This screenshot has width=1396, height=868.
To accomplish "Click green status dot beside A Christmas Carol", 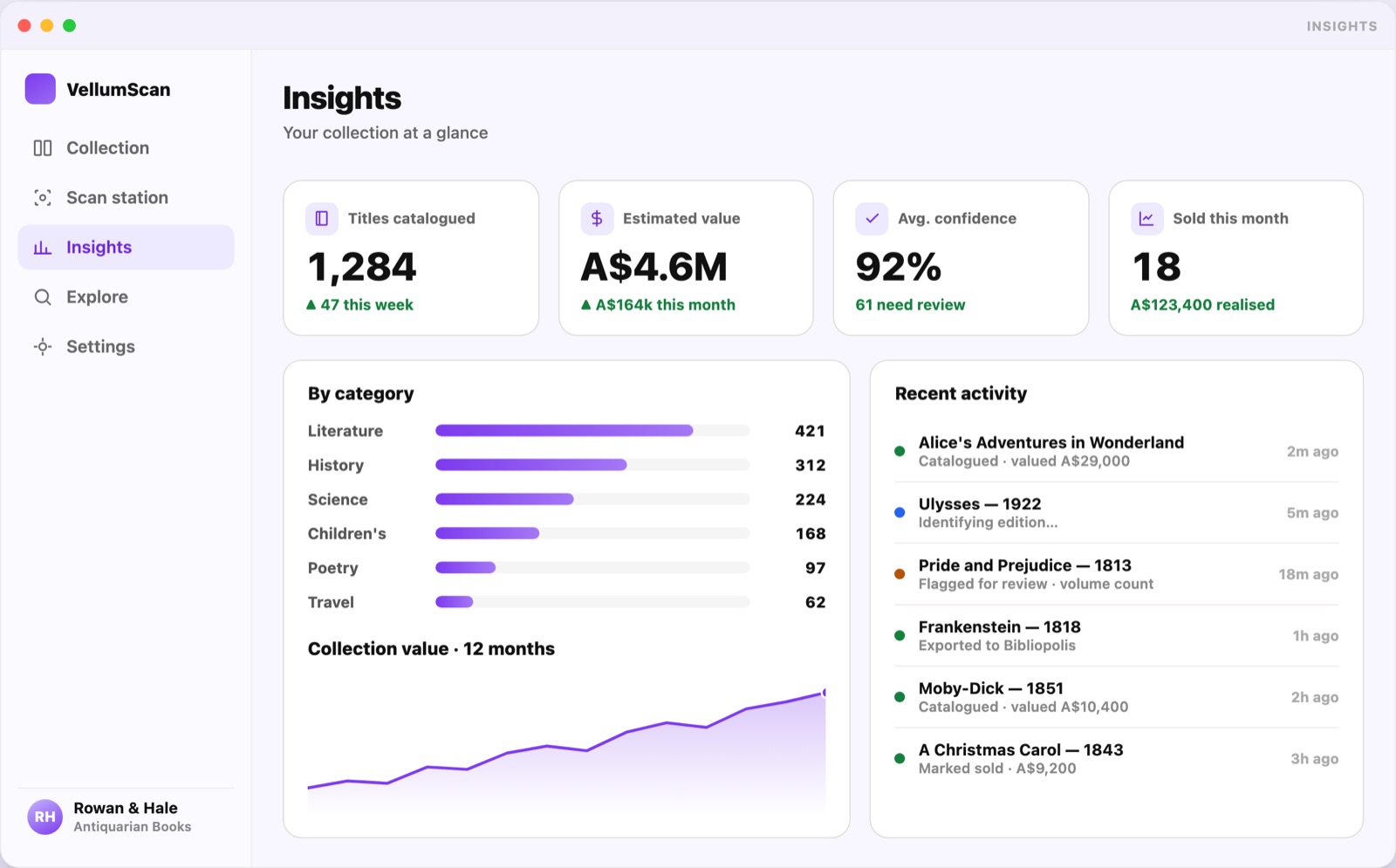I will (x=900, y=759).
